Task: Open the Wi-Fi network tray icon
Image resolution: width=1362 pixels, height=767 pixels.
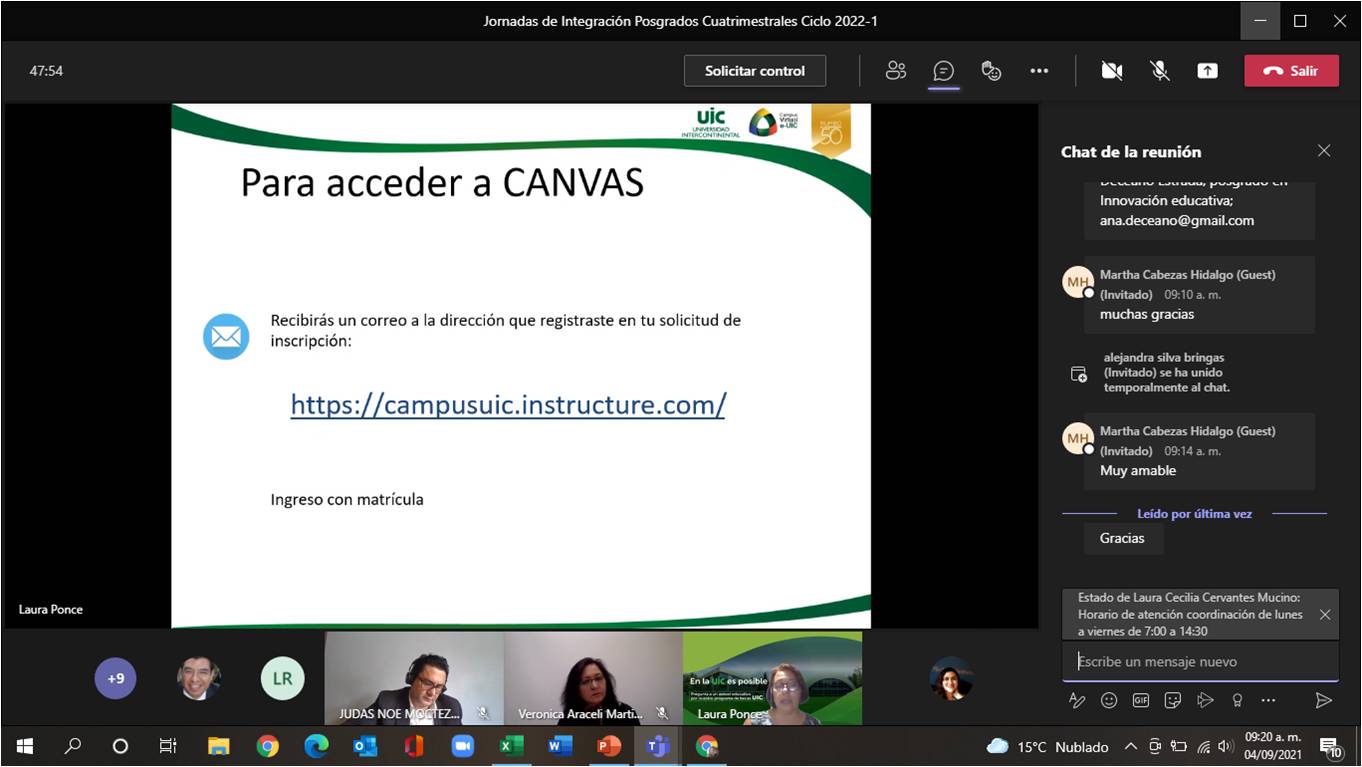Action: coord(1204,747)
